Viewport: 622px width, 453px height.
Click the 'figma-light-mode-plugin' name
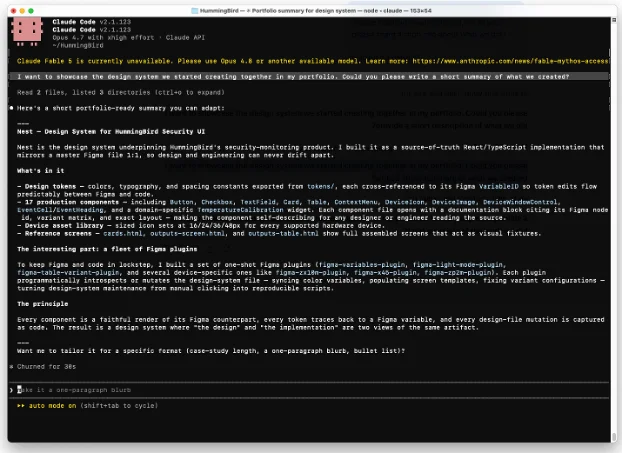458,265
